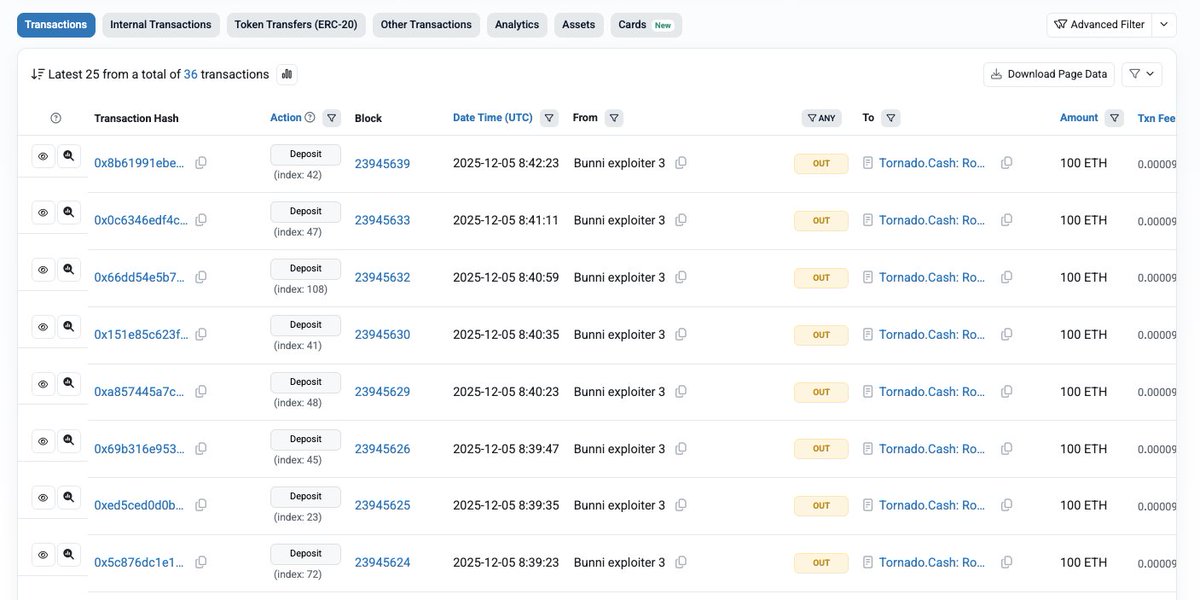Click Deposit action badge with index 108

point(306,269)
